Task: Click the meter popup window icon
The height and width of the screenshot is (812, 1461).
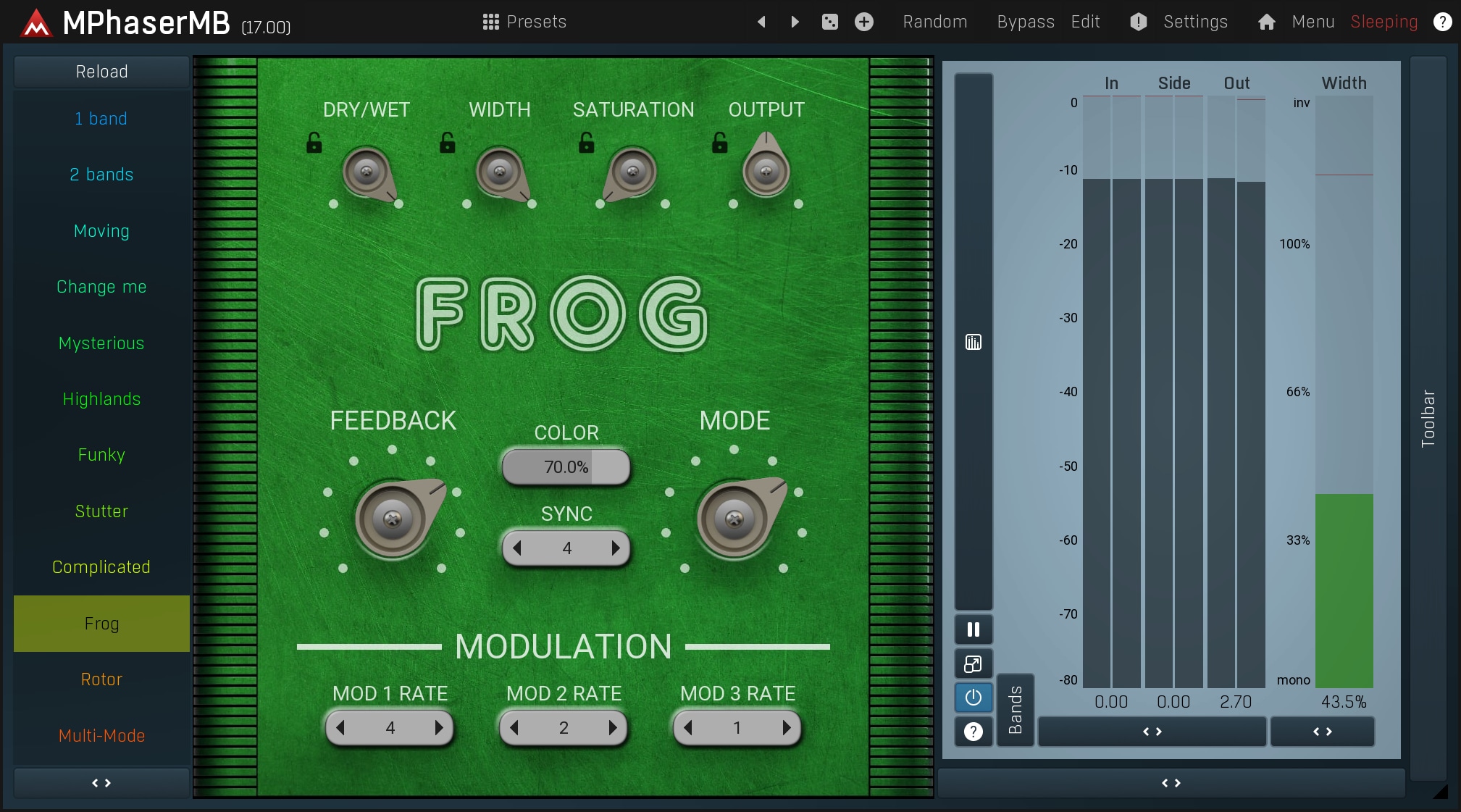Action: 973,664
